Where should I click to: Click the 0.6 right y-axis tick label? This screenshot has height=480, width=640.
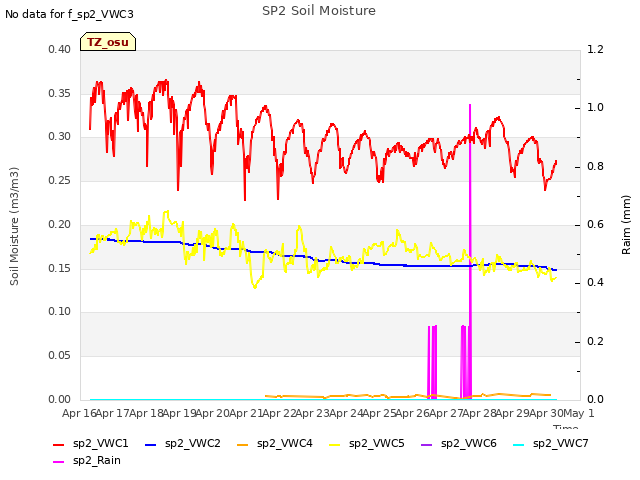[595, 224]
